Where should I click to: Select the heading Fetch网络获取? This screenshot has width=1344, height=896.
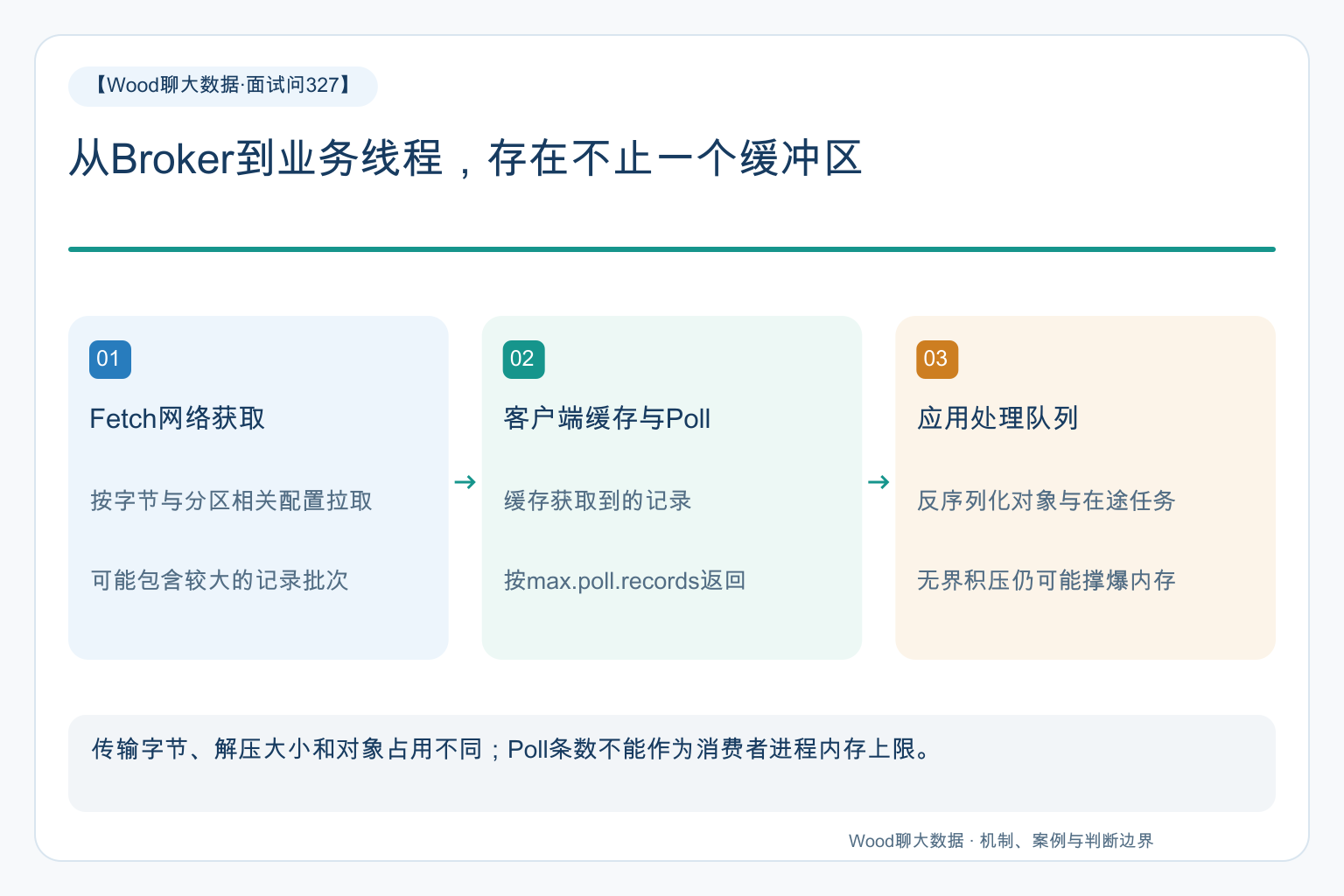pos(178,418)
